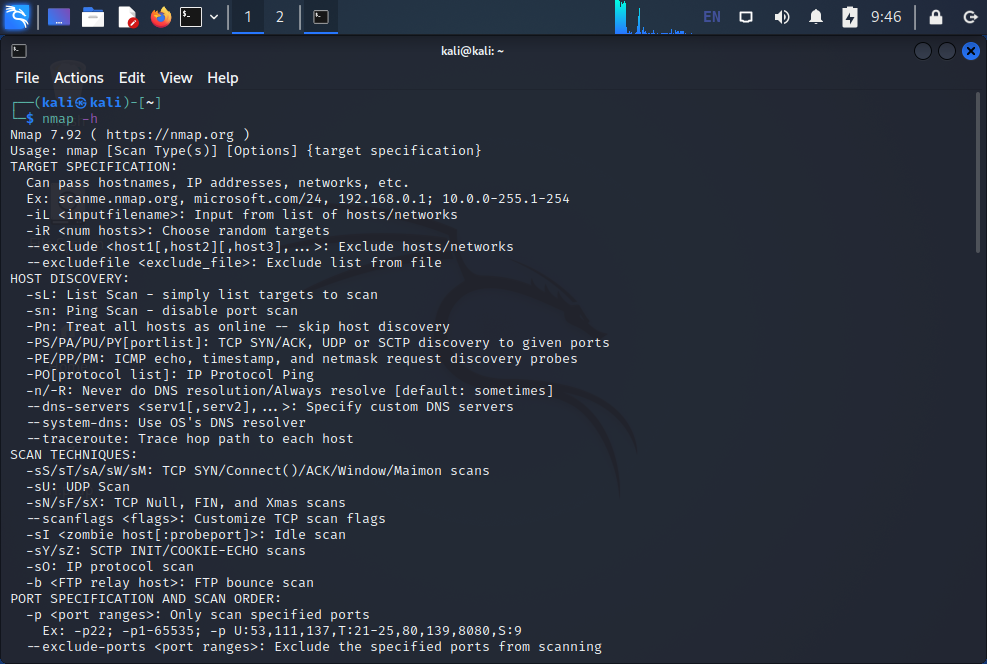Click the '-PO[protocol list]' option line
This screenshot has height=664, width=987.
(x=170, y=374)
